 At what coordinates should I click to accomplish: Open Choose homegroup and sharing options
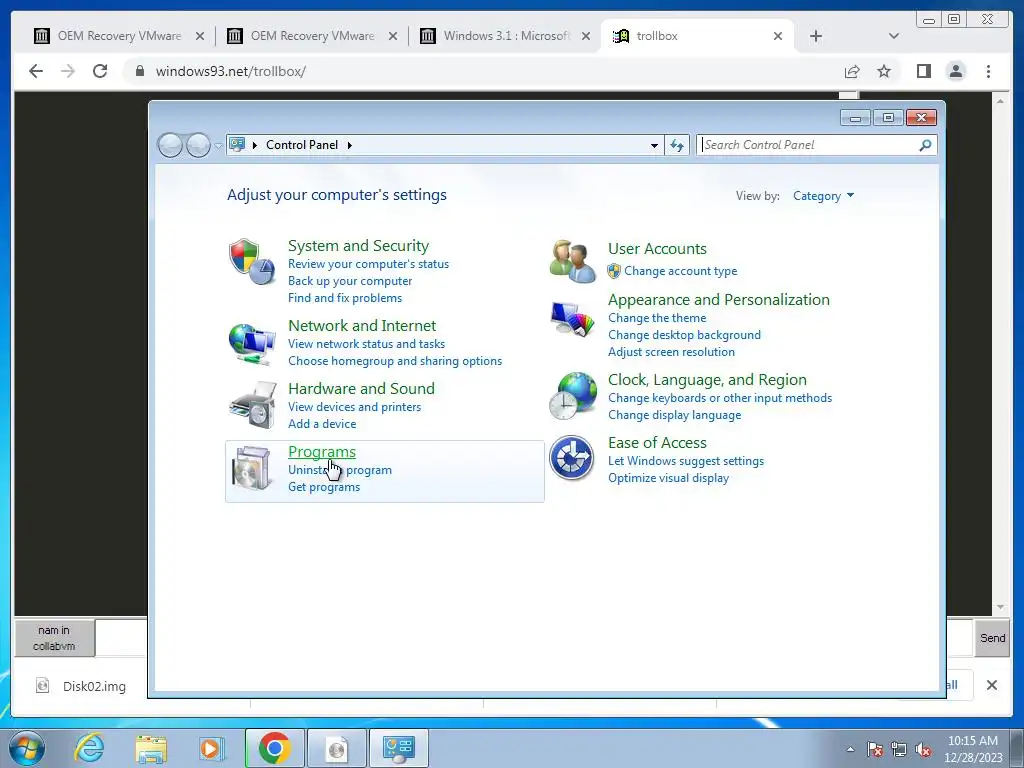click(395, 361)
